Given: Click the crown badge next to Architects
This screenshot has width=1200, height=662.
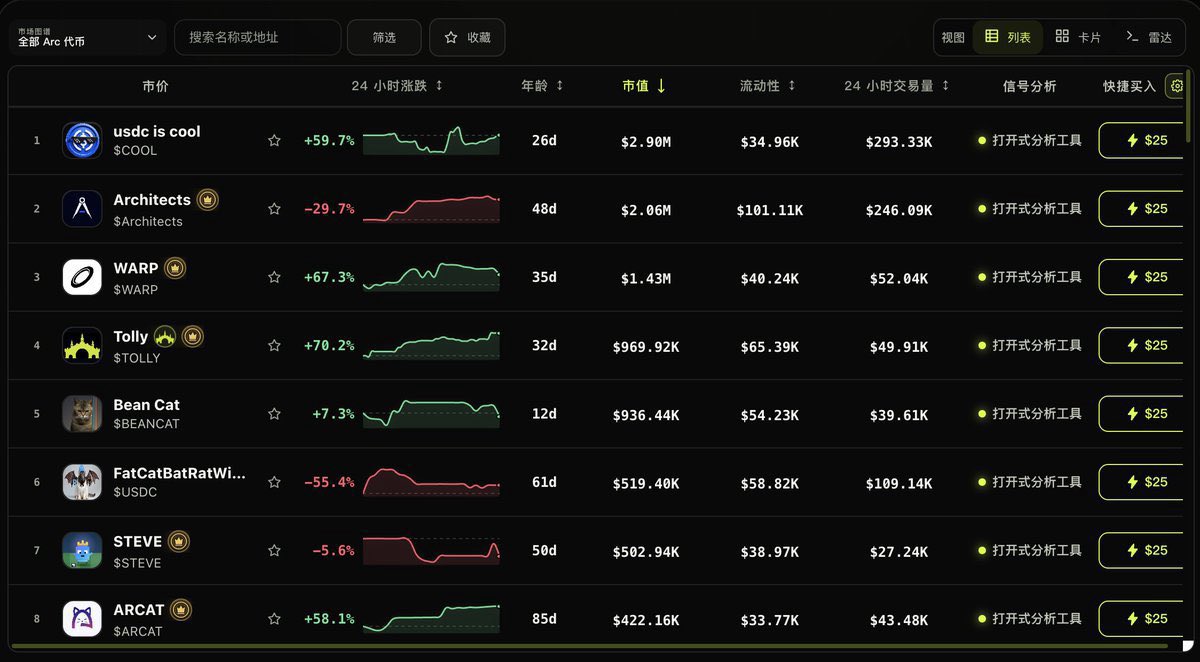Looking at the screenshot, I should point(208,200).
